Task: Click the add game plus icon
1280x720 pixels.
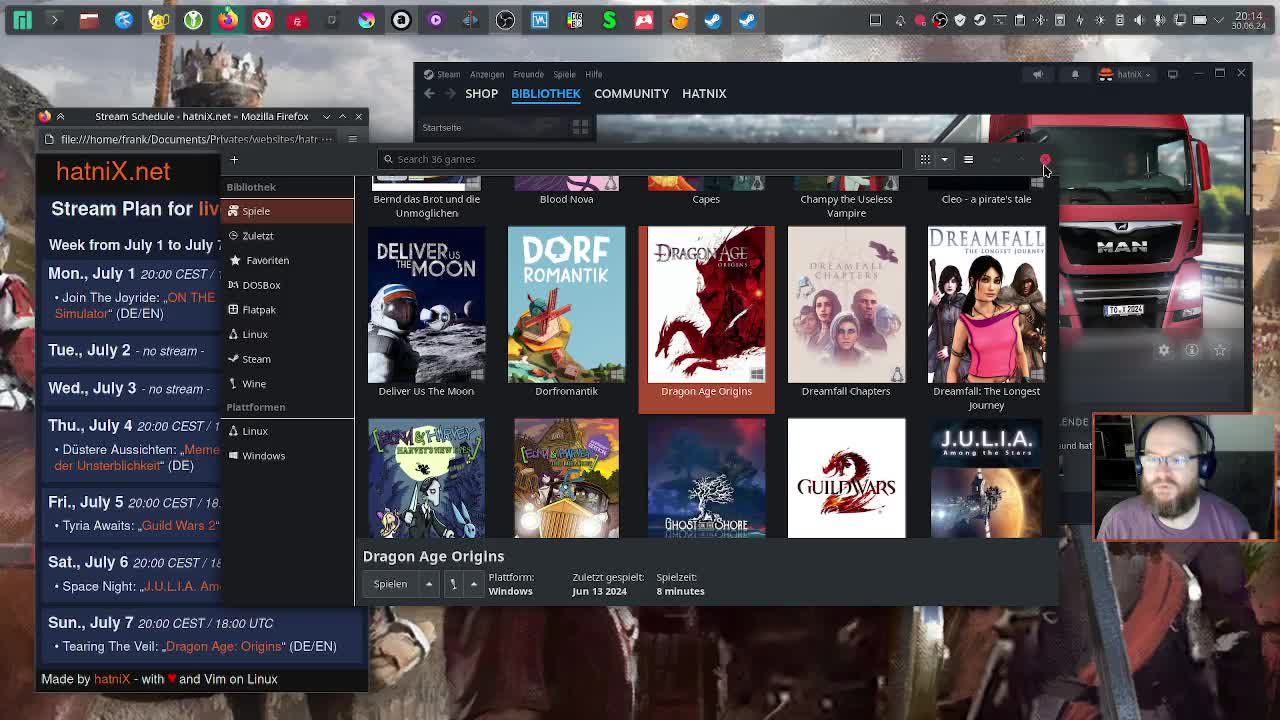Action: coord(234,159)
